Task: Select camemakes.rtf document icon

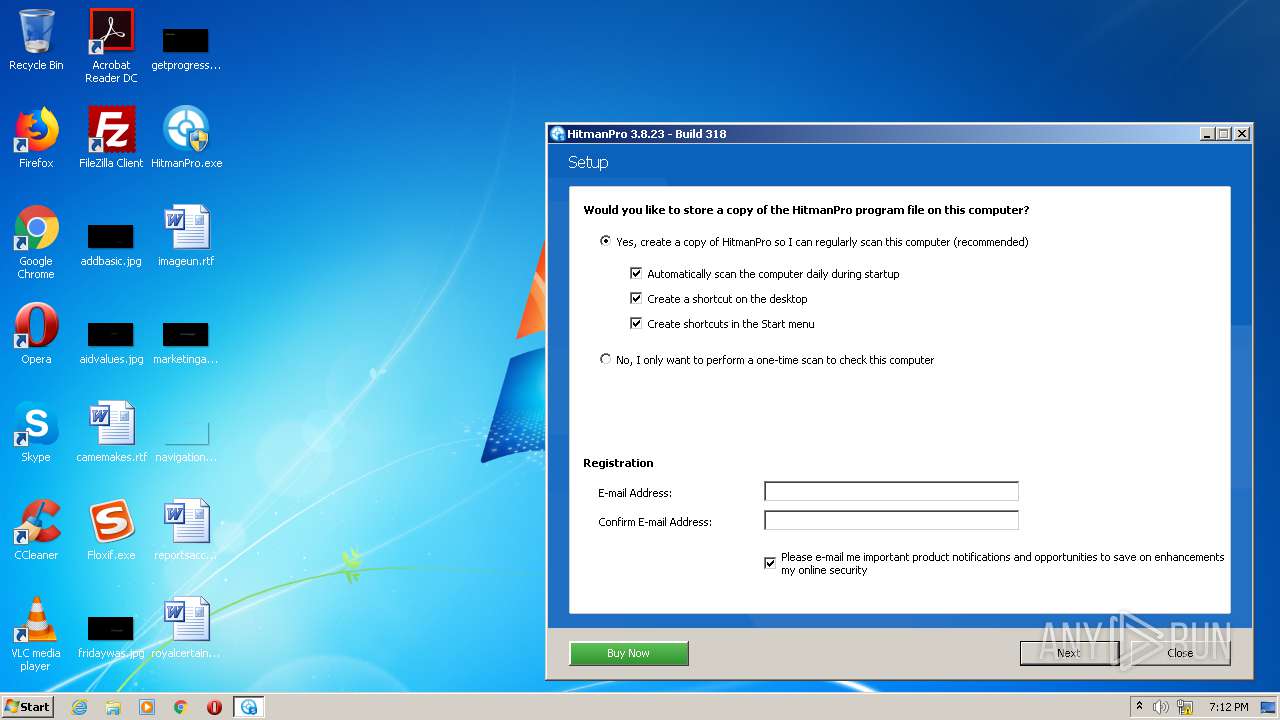Action: (x=111, y=431)
